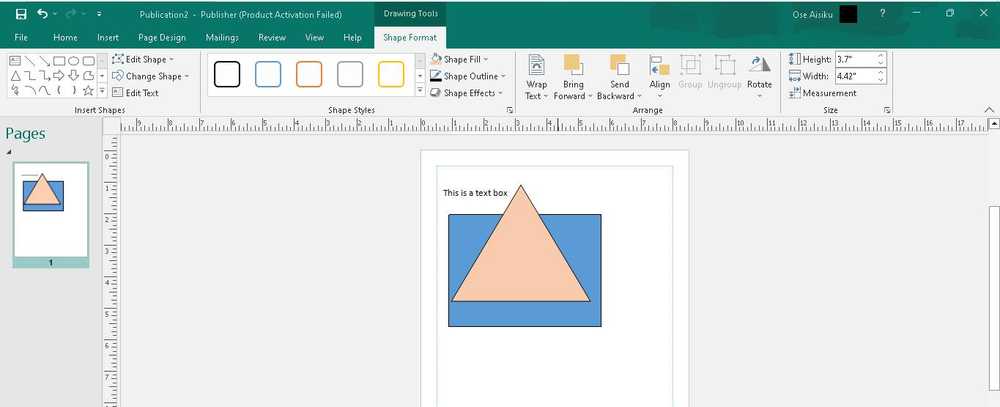Apply the orange outline shape style
This screenshot has width=1000, height=407.
point(309,74)
